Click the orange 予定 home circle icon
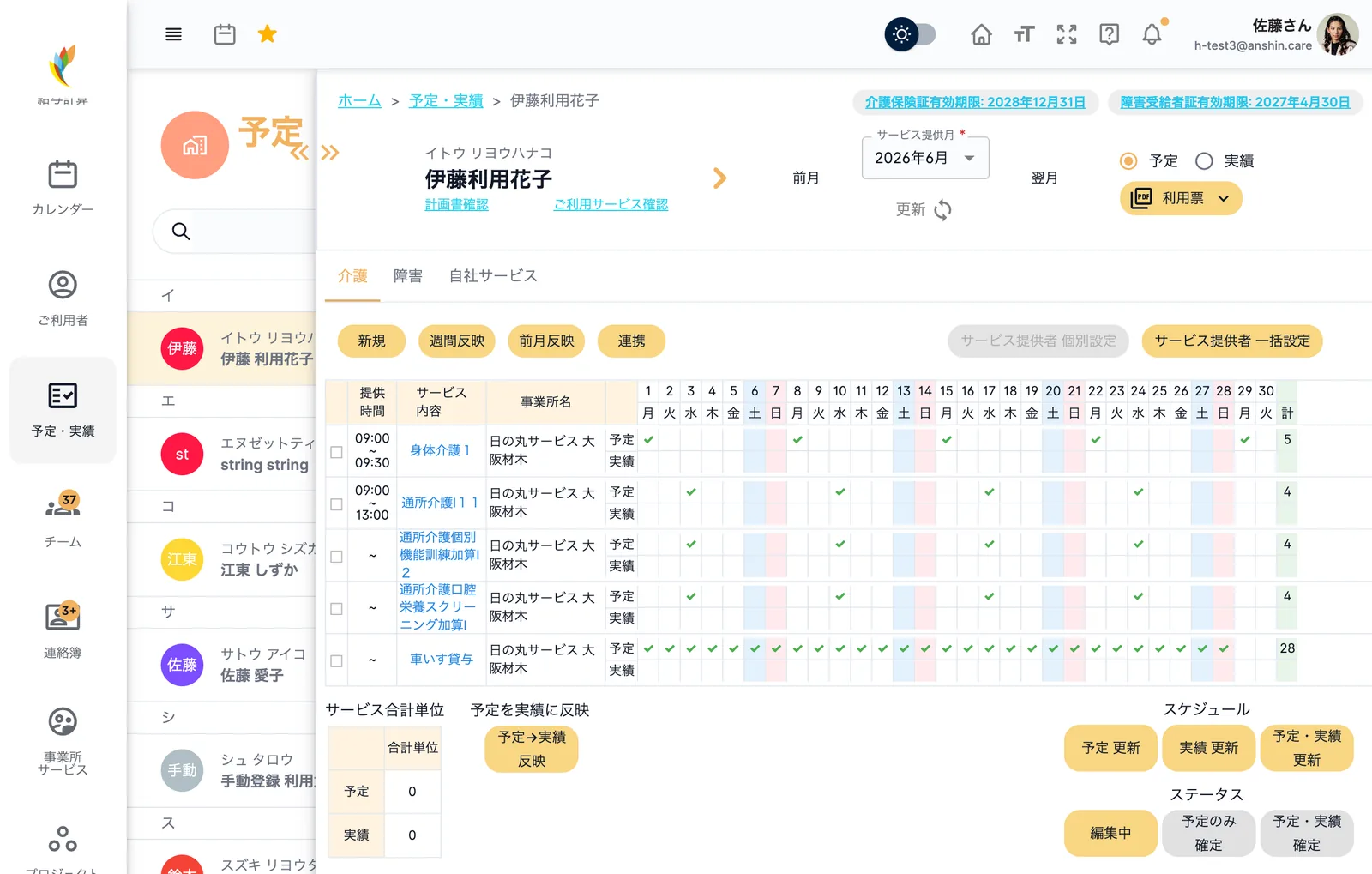1372x874 pixels. tap(195, 145)
